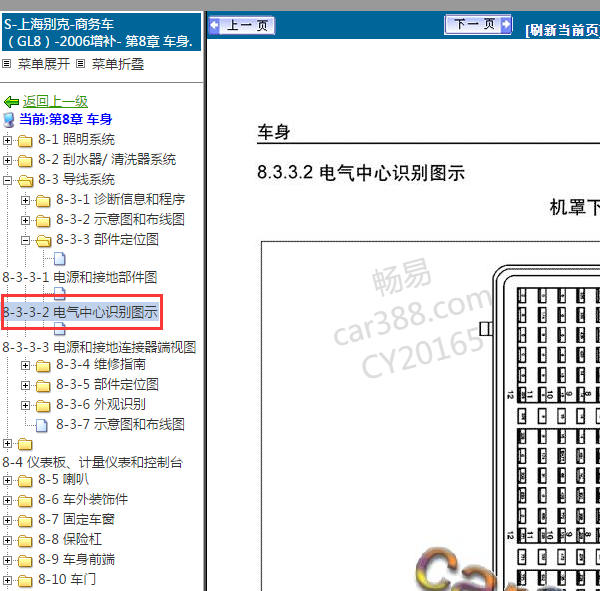The image size is (600, 591).
Task: Click the 8-9 车身前端 label
Action: pyautogui.click(x=76, y=559)
